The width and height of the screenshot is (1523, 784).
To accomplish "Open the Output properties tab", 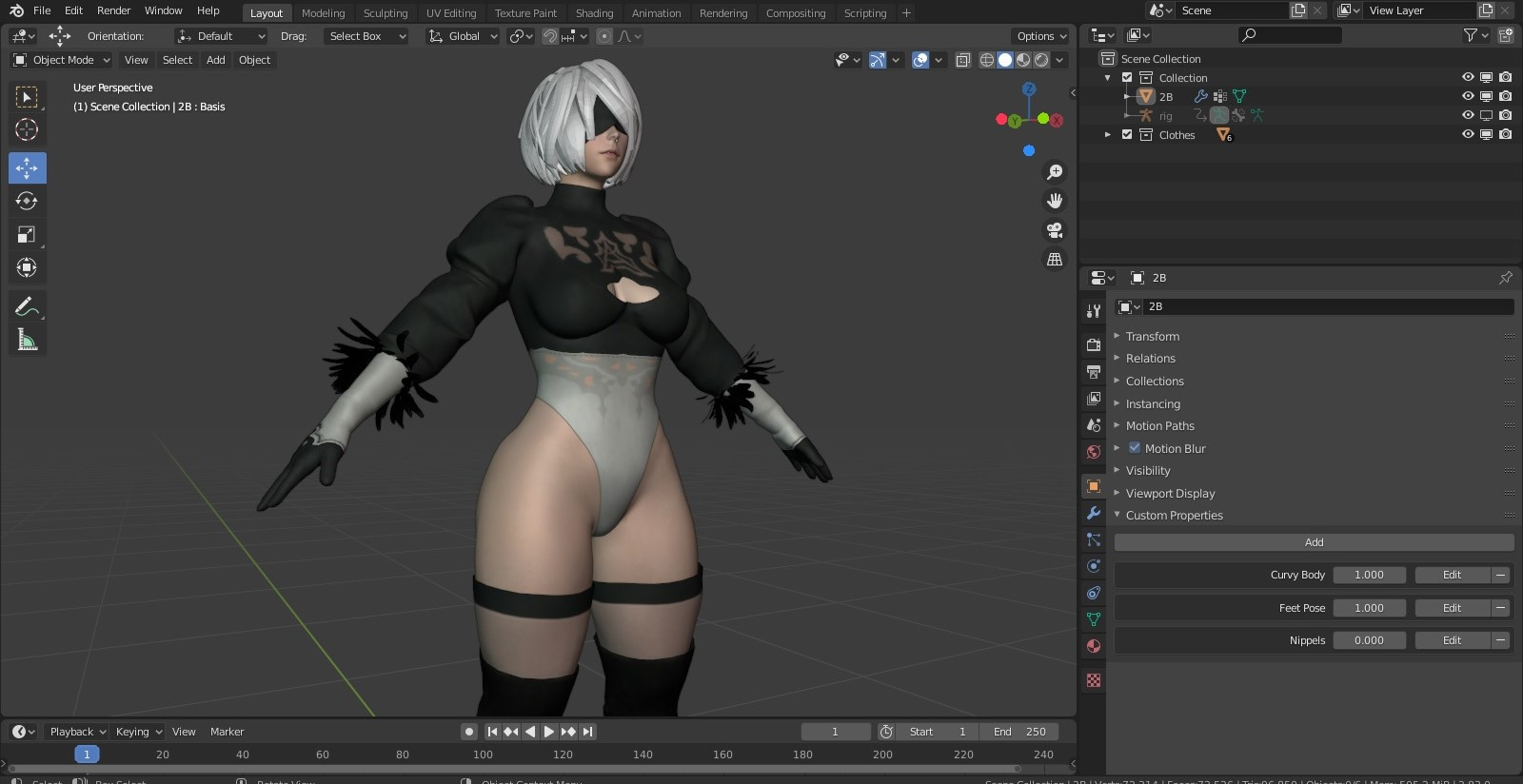I will [x=1094, y=371].
